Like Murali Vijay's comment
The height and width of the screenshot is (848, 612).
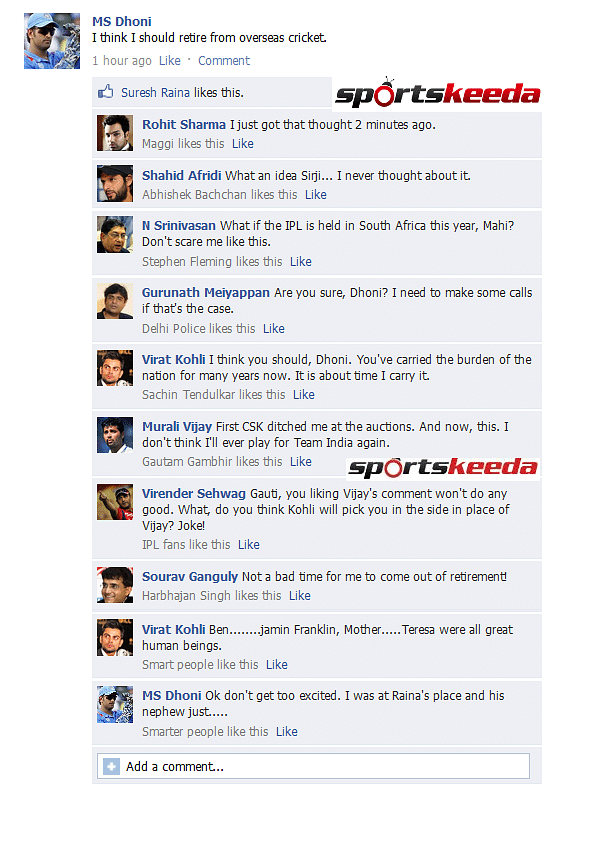pyautogui.click(x=301, y=462)
